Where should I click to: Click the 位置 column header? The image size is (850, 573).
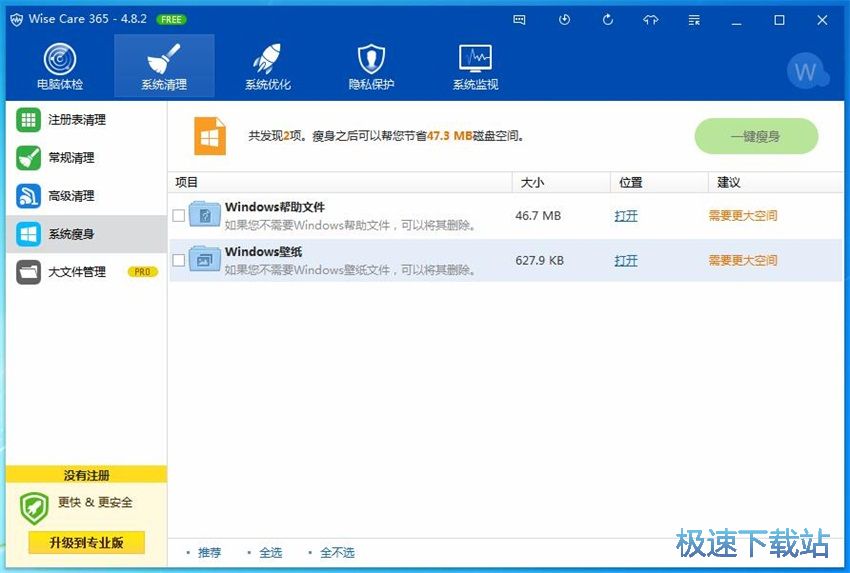click(x=660, y=182)
